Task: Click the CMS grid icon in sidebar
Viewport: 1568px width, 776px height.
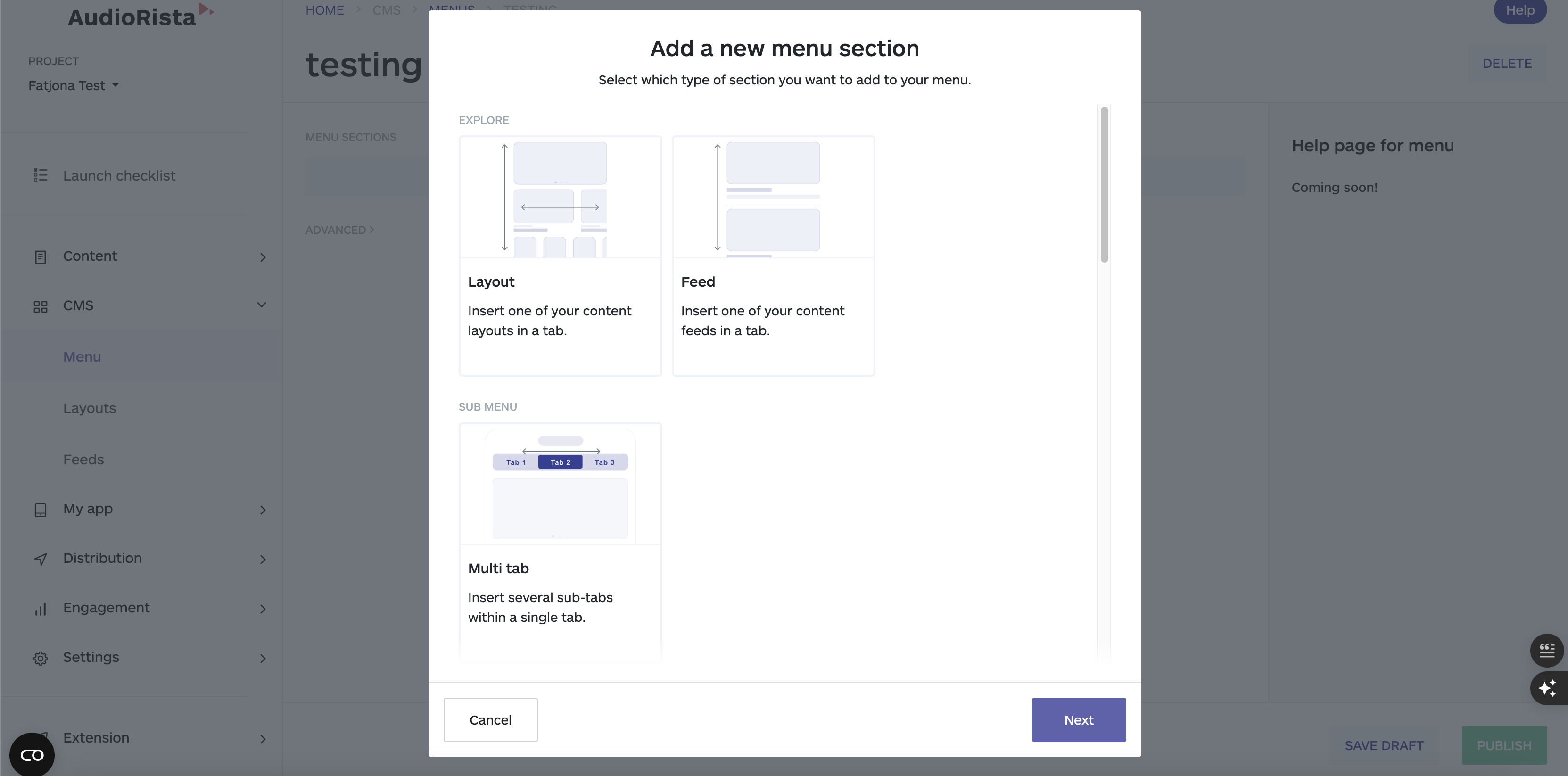Action: coord(40,306)
